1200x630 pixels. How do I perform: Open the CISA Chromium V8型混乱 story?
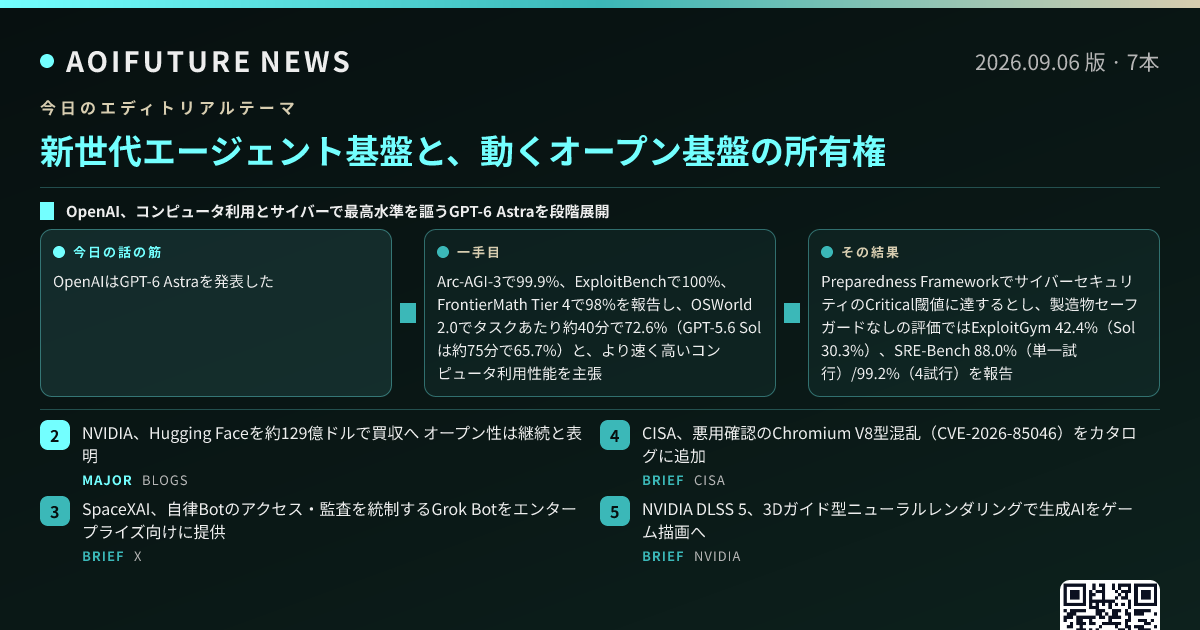(x=889, y=445)
